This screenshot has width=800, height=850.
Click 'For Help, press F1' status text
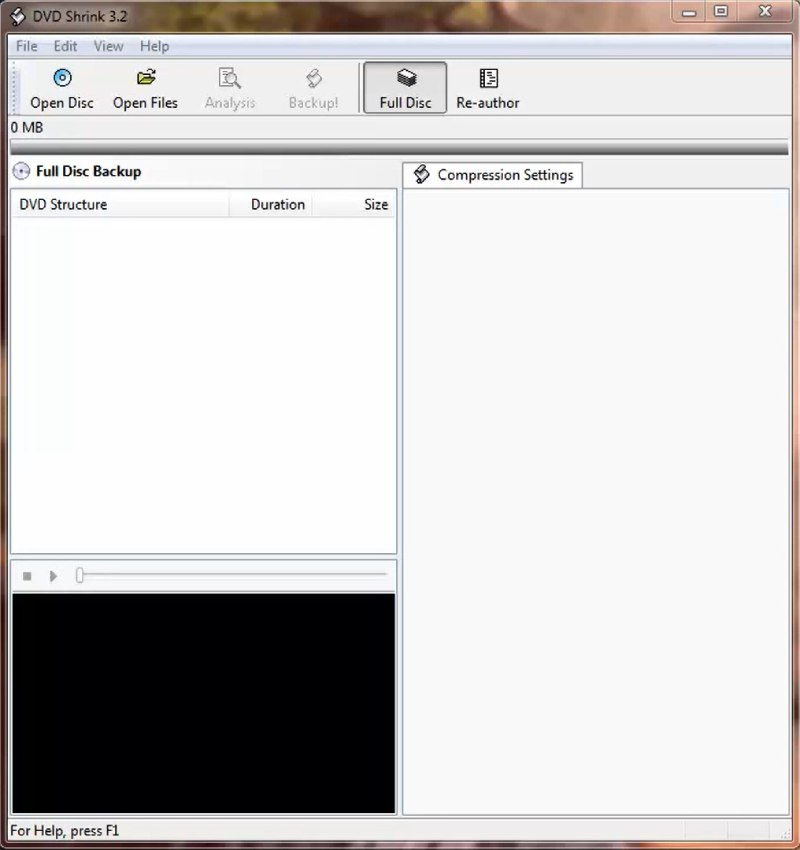click(64, 830)
